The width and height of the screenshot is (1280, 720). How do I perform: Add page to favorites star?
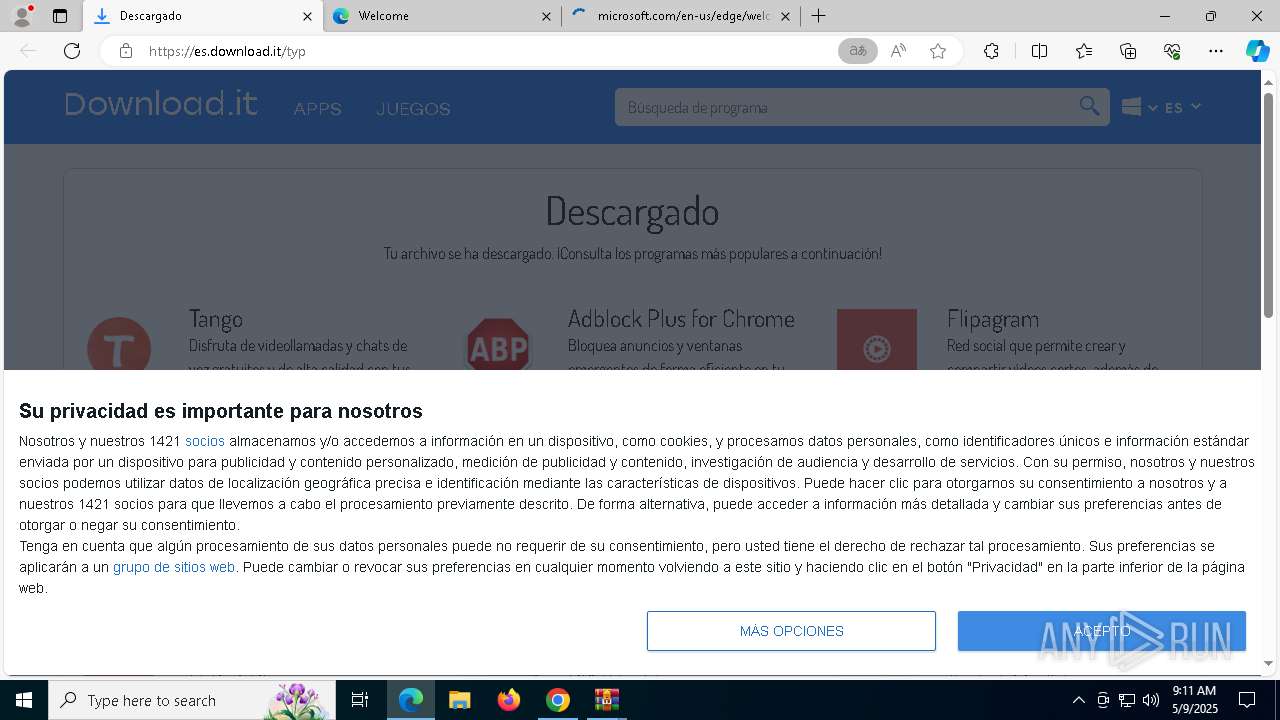point(938,51)
